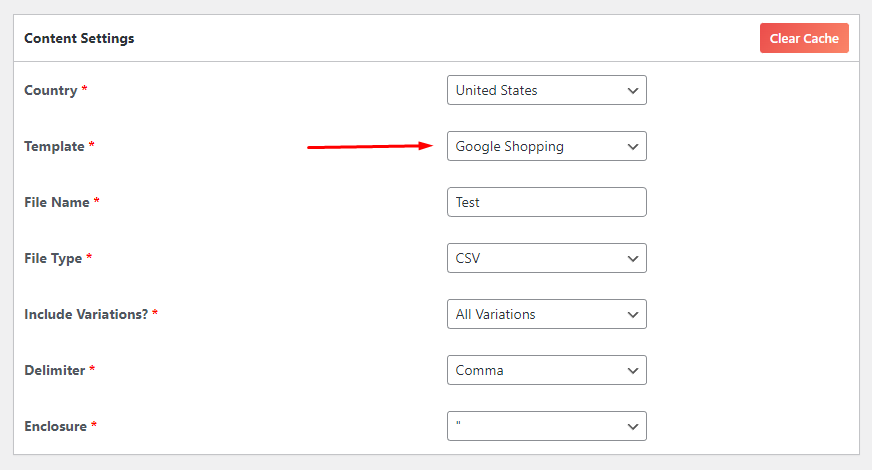Click the Content Settings heading
This screenshot has height=470, width=872.
(79, 38)
